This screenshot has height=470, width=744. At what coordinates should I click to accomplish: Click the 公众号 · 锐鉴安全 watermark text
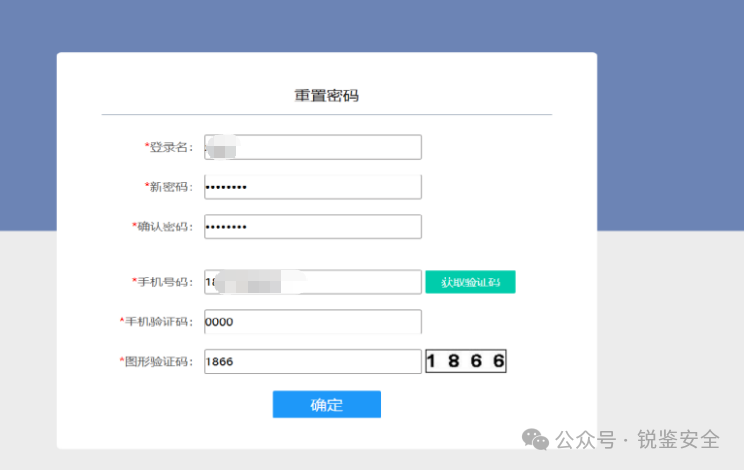click(x=638, y=440)
